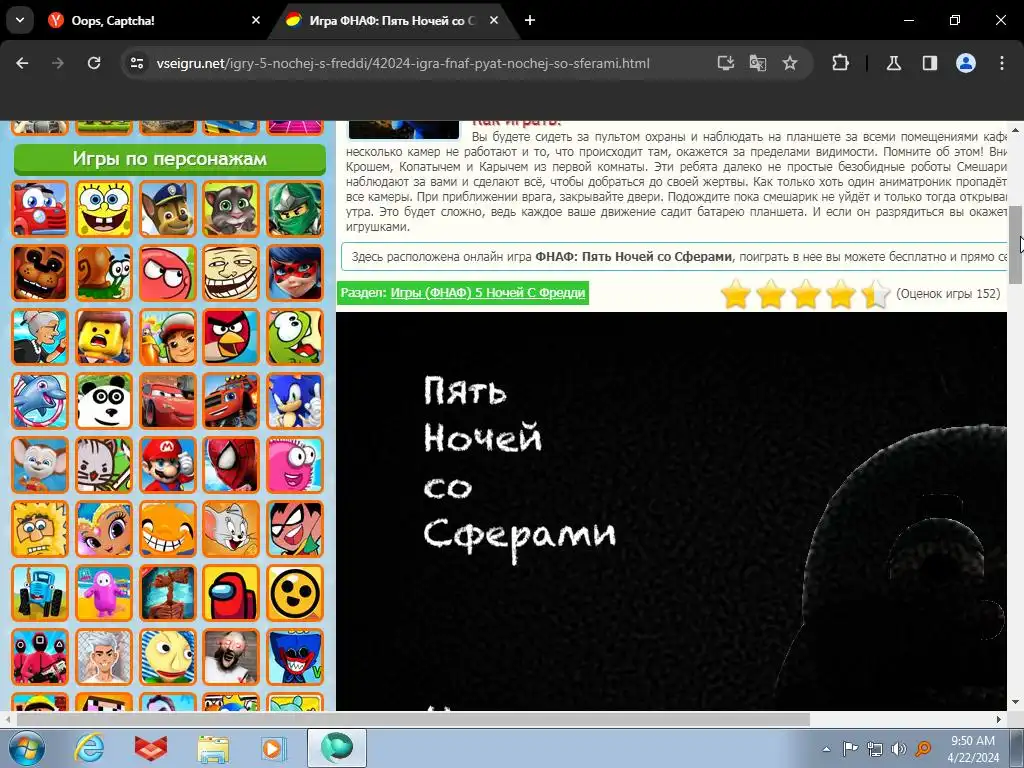Click the Пять Ночей со Сферами game screen
The width and height of the screenshot is (1024, 768).
pyautogui.click(x=671, y=511)
